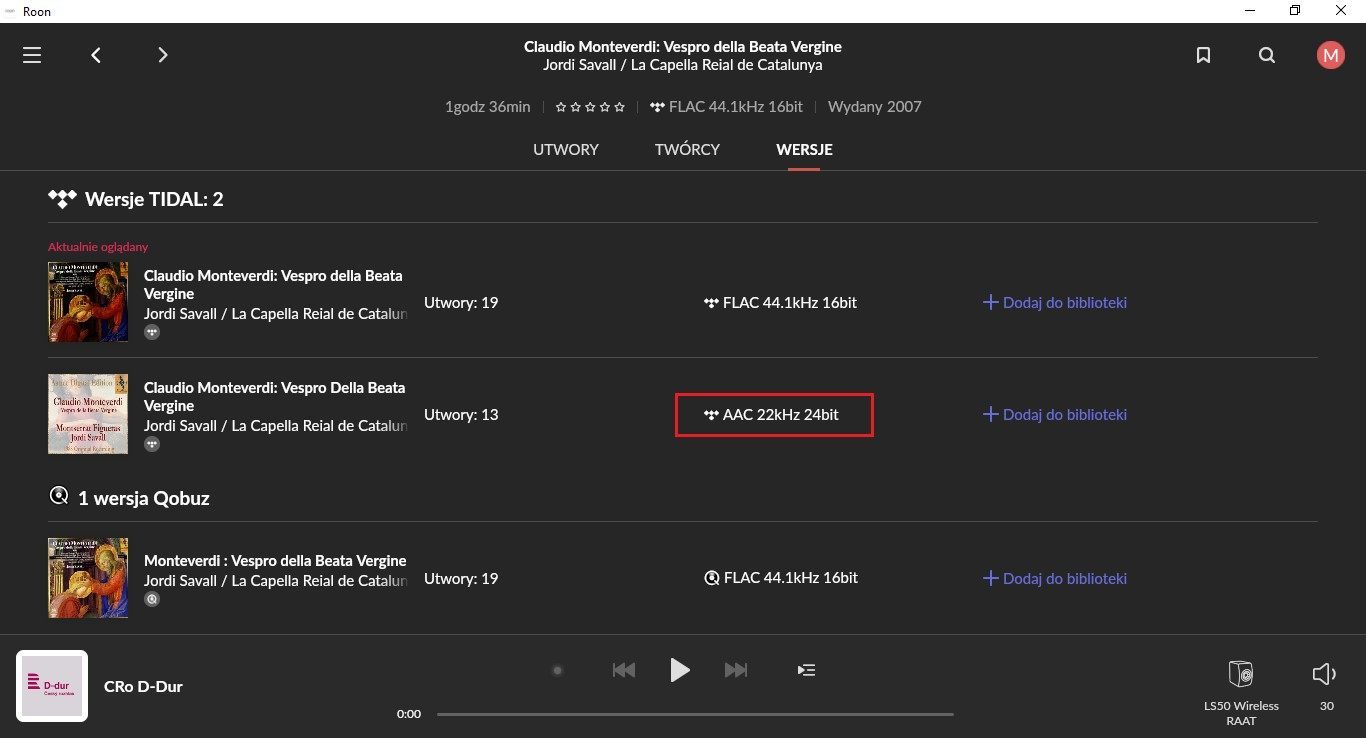Viewport: 1366px width, 738px height.
Task: Open the search magnifier
Action: tap(1267, 55)
